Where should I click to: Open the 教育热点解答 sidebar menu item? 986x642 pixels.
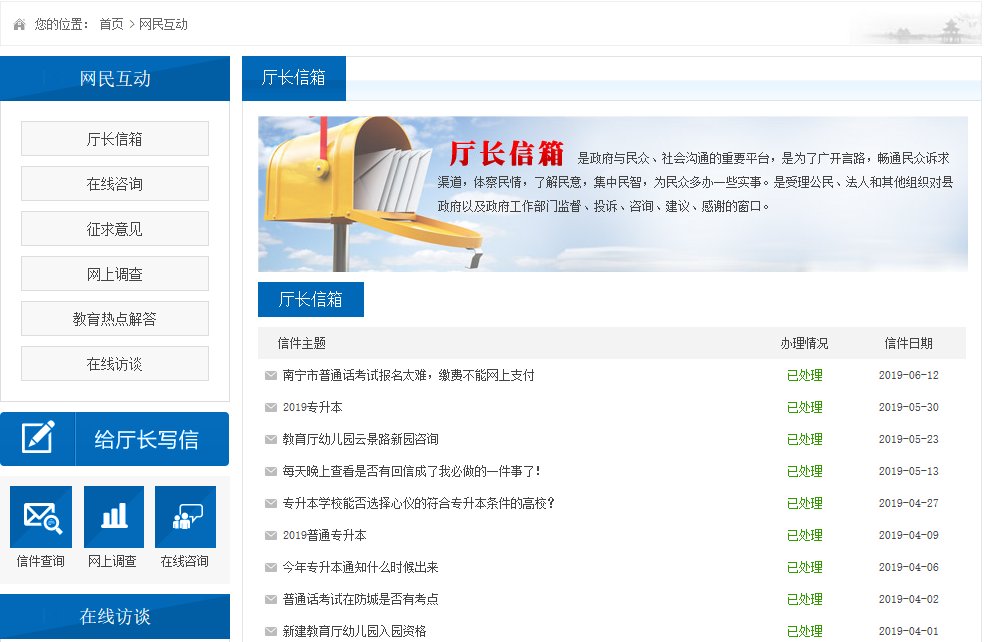coord(114,318)
